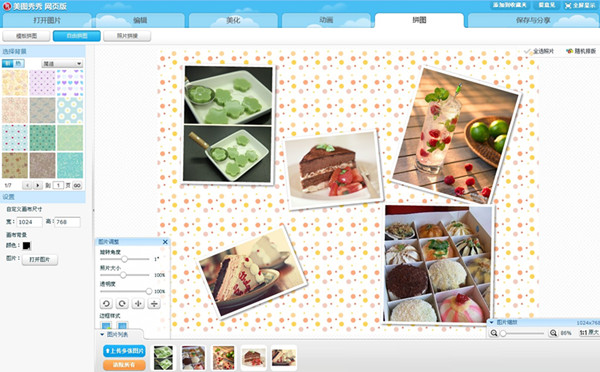Screen dimensions: 600x372
Task: Open the background category dropdown
Action: click(x=62, y=64)
